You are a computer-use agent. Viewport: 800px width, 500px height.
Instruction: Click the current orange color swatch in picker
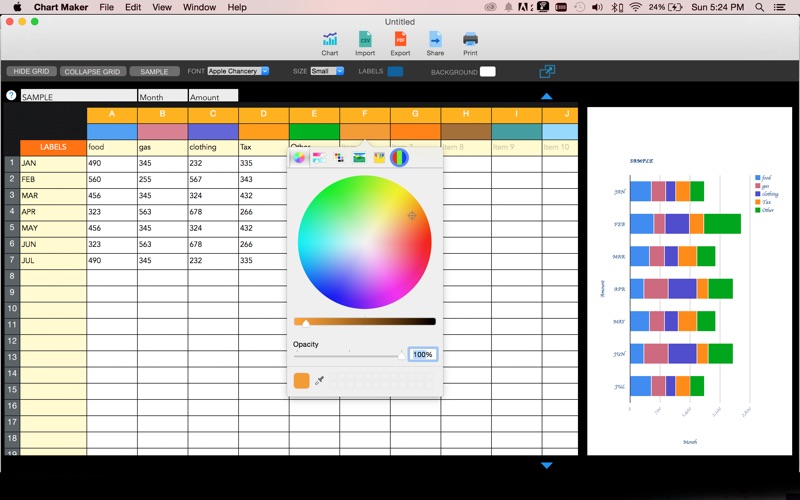pos(302,381)
